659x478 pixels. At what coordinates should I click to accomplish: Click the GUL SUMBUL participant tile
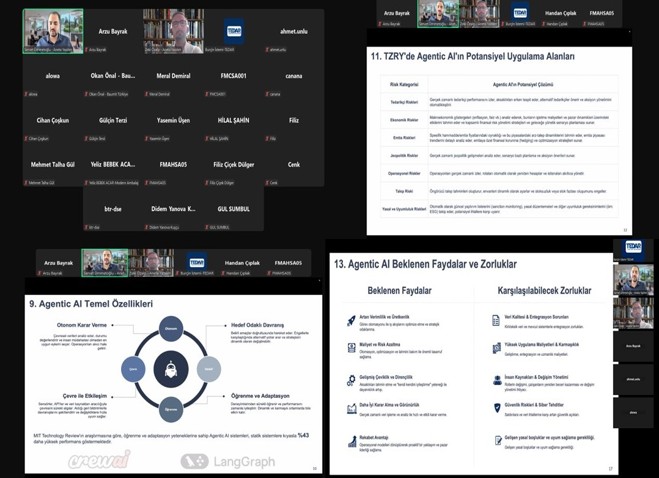click(x=233, y=212)
